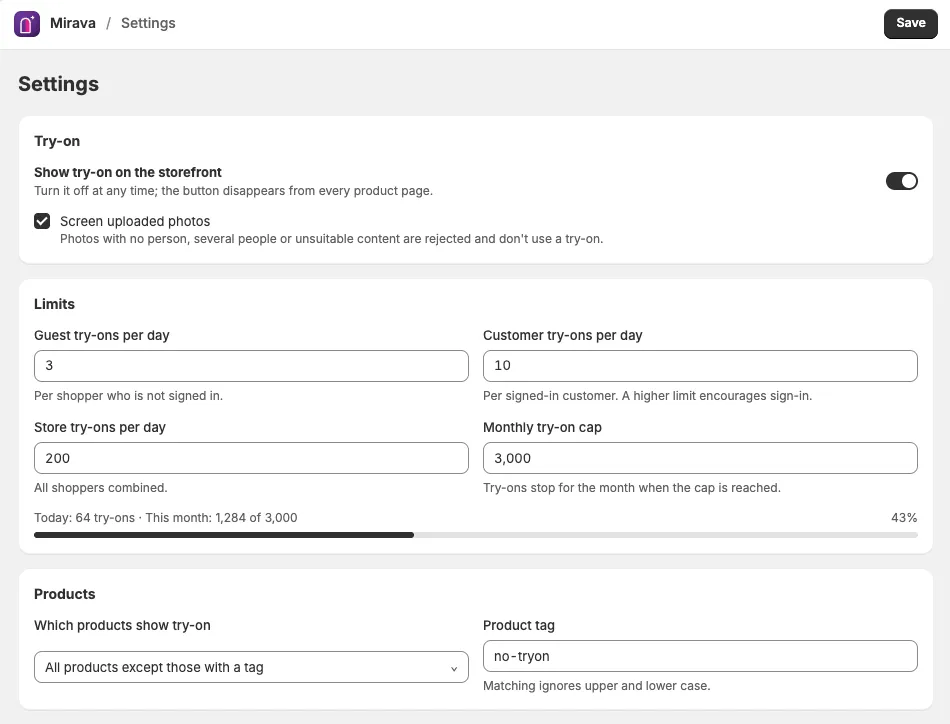Click the 'Product tag' label
Screen dimensions: 950x724
point(519,626)
